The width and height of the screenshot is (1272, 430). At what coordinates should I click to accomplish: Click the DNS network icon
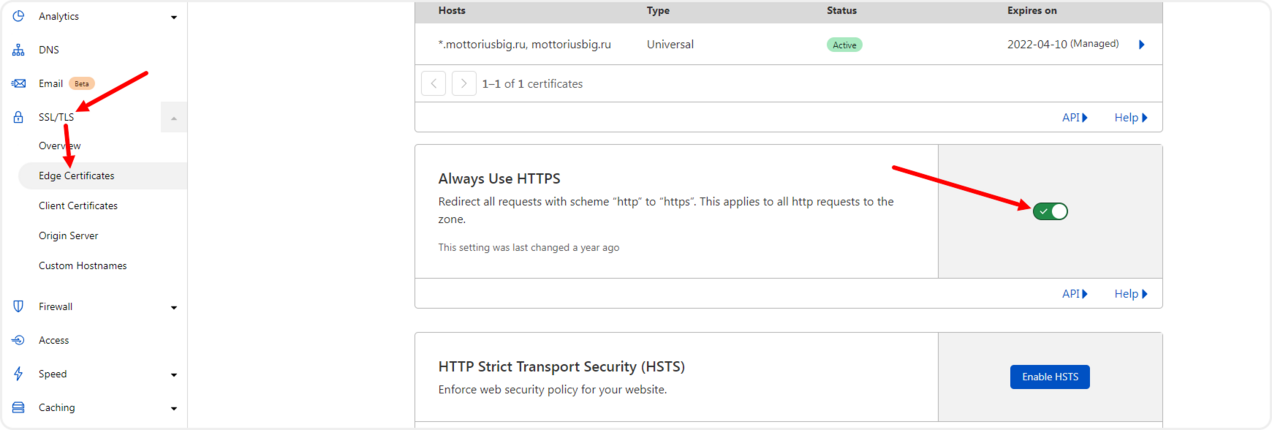click(x=18, y=50)
